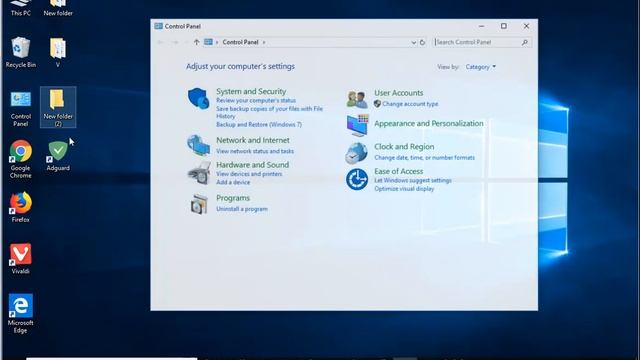This screenshot has height=360, width=640.
Task: Click Save backup copies with File History
Action: point(269,112)
